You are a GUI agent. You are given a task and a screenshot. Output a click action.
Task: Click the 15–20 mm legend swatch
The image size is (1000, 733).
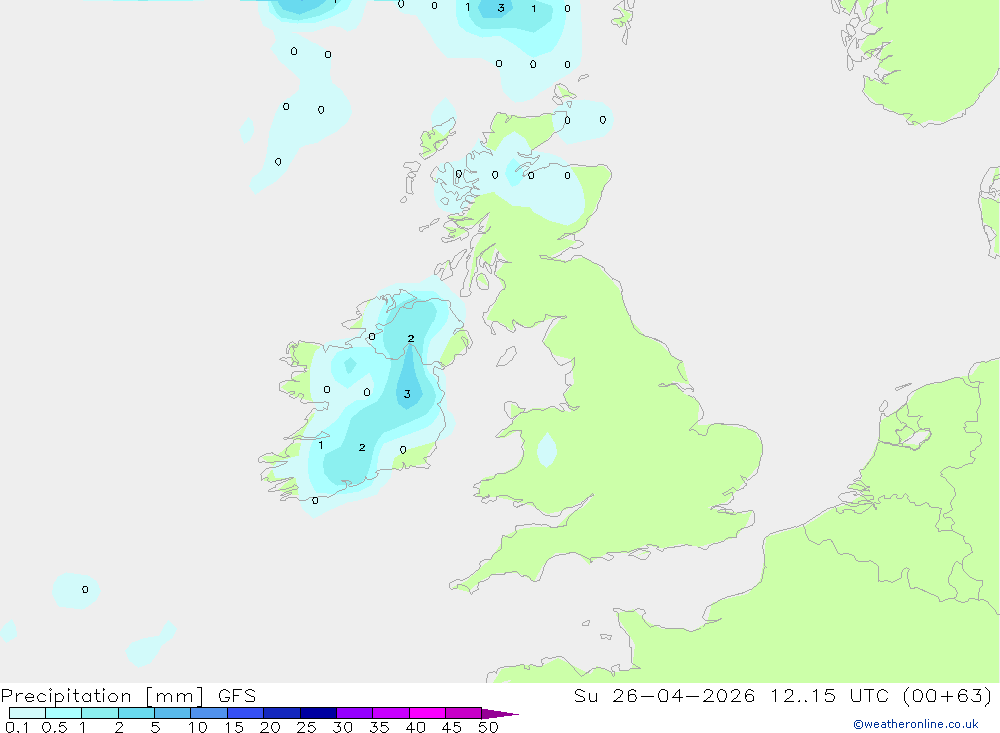coord(245,713)
